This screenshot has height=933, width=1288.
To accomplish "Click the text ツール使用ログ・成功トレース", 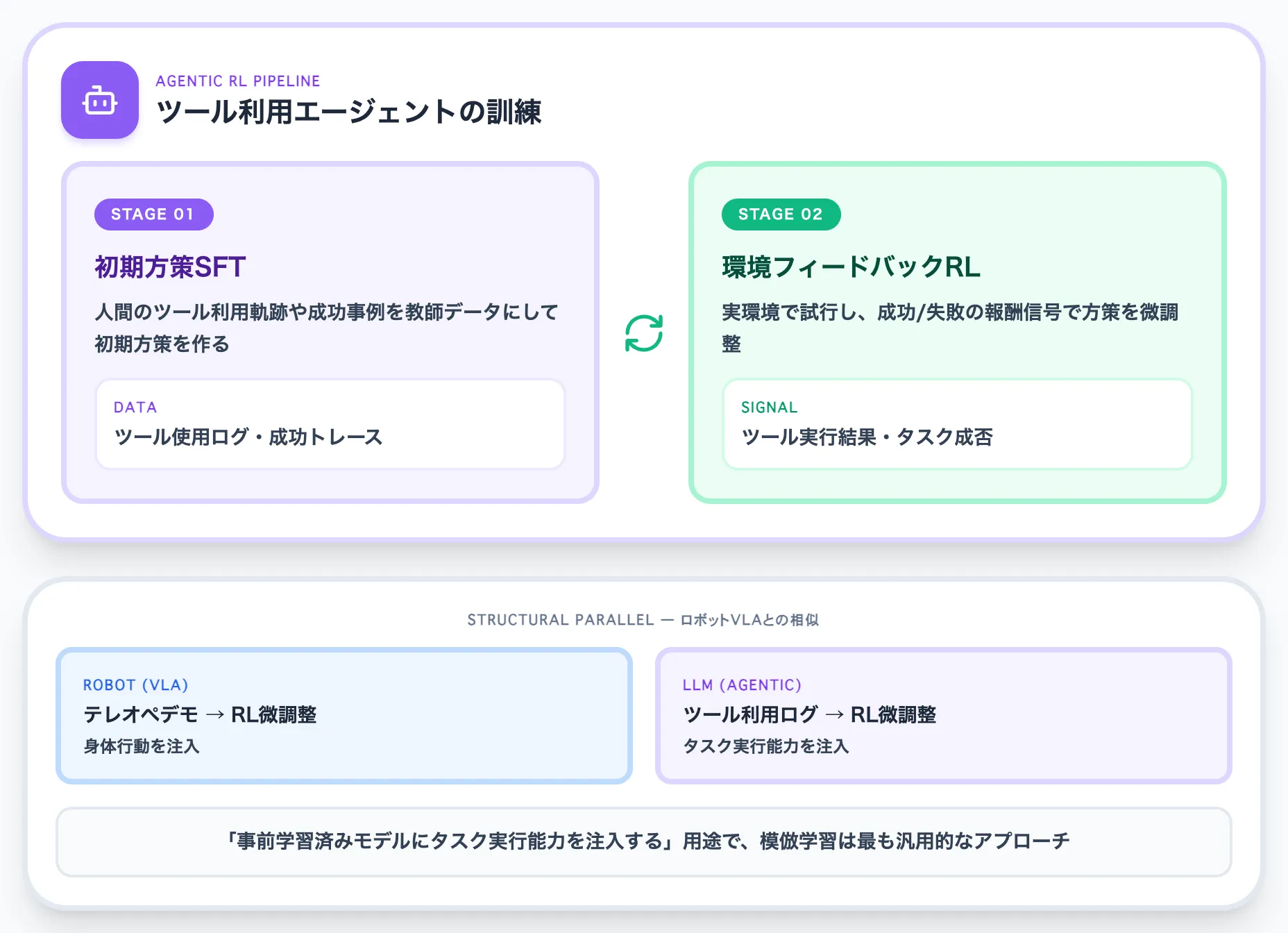I will (248, 437).
